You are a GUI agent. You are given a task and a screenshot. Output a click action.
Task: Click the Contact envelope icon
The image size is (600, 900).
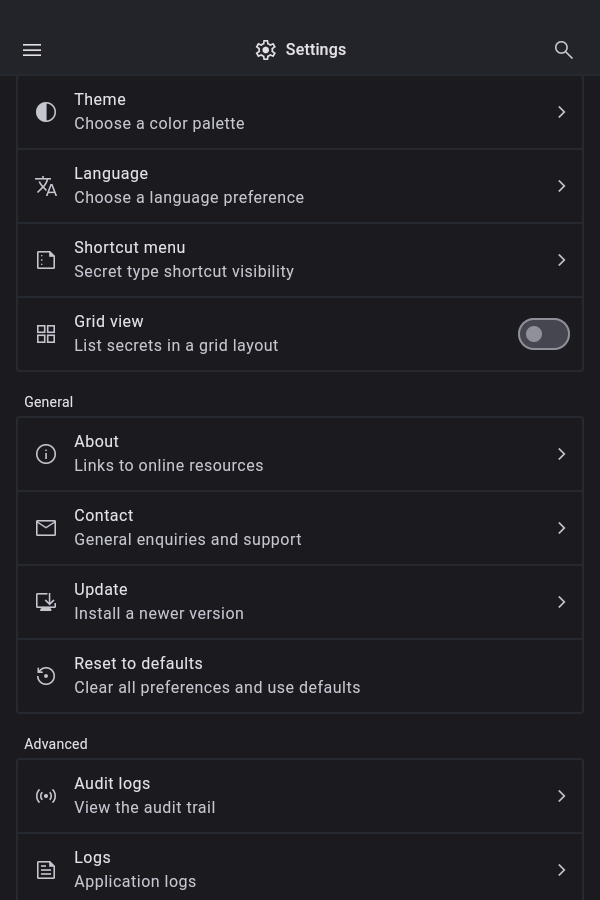[46, 528]
